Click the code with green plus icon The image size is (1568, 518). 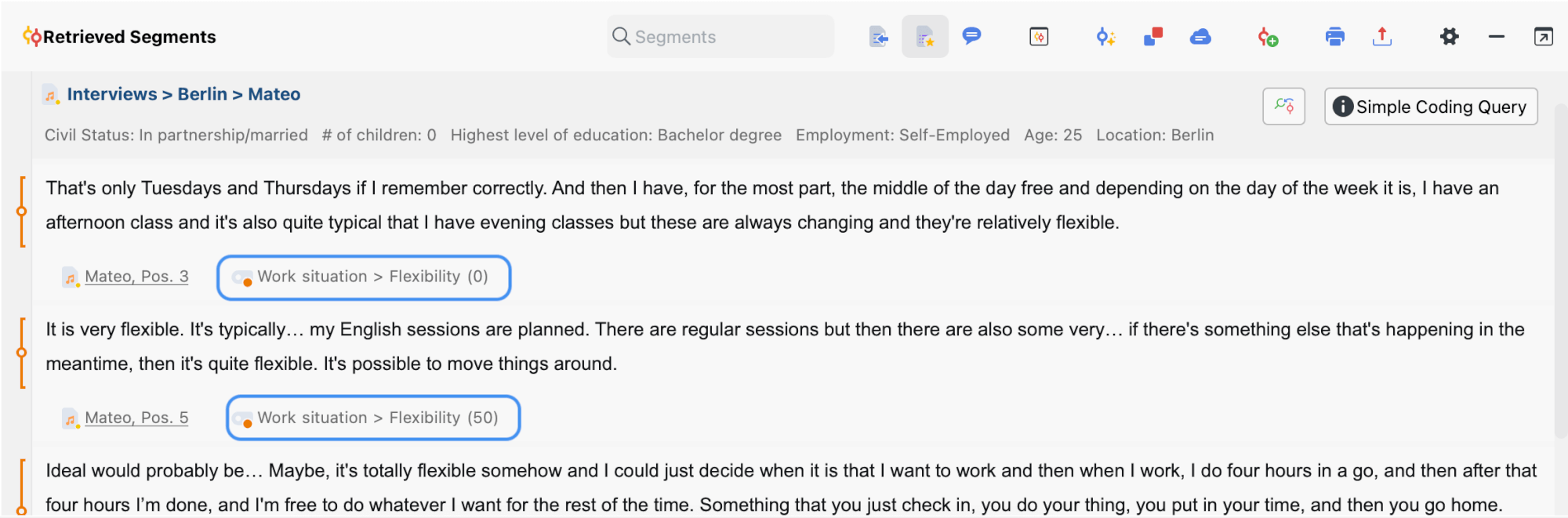coord(1268,37)
